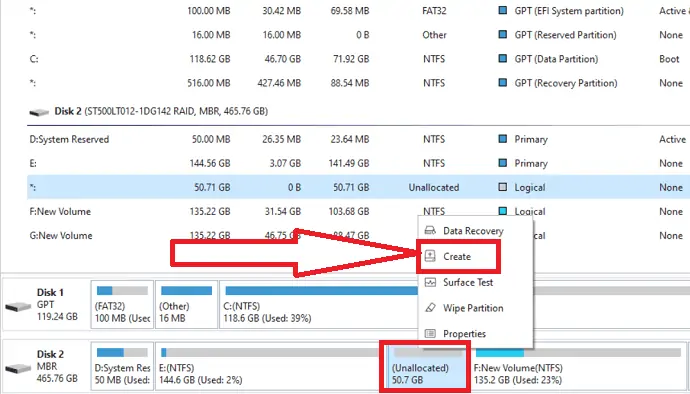Select the 516.00 MB recovery partition row

tap(358, 83)
